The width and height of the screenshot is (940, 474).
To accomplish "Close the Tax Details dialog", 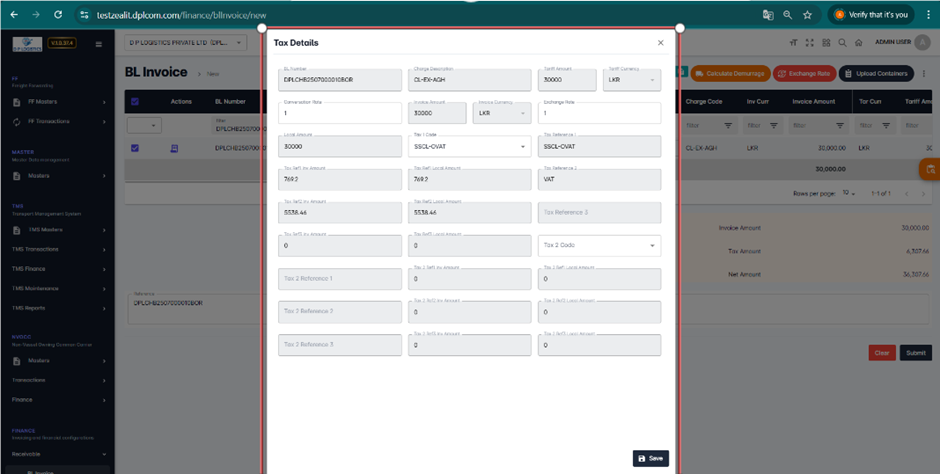I will coord(660,43).
